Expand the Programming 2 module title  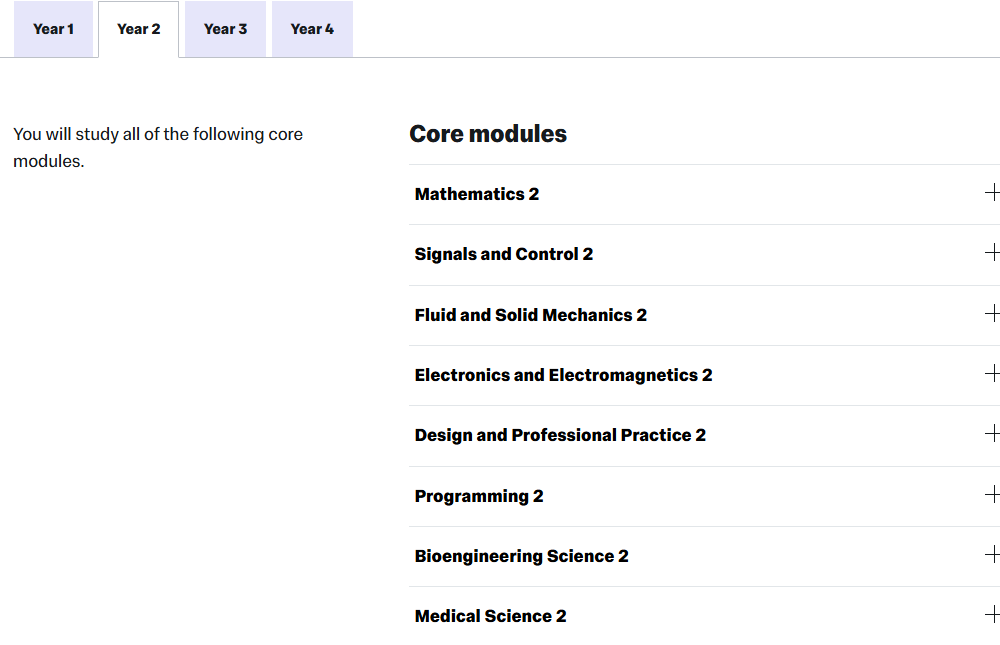pyautogui.click(x=479, y=496)
